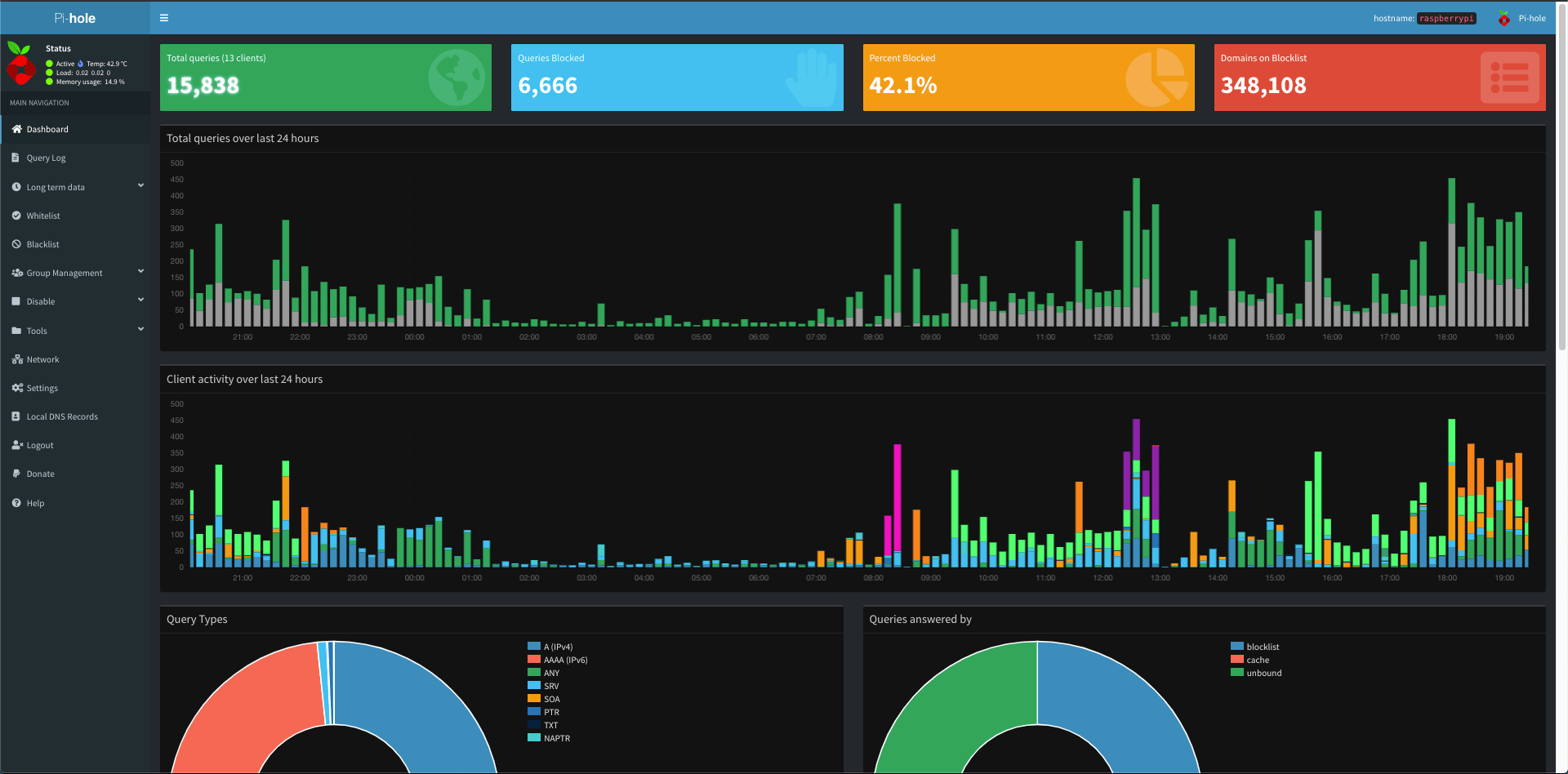Click the pie chart icon in Percent Blocked card
This screenshot has height=774, width=1568.
pyautogui.click(x=1156, y=78)
